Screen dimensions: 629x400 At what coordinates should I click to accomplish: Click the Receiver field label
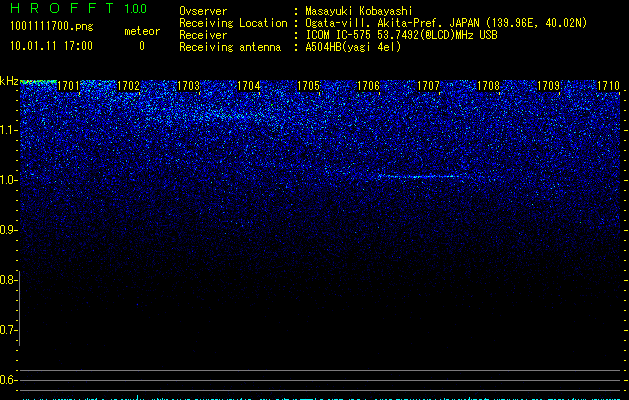pyautogui.click(x=203, y=35)
